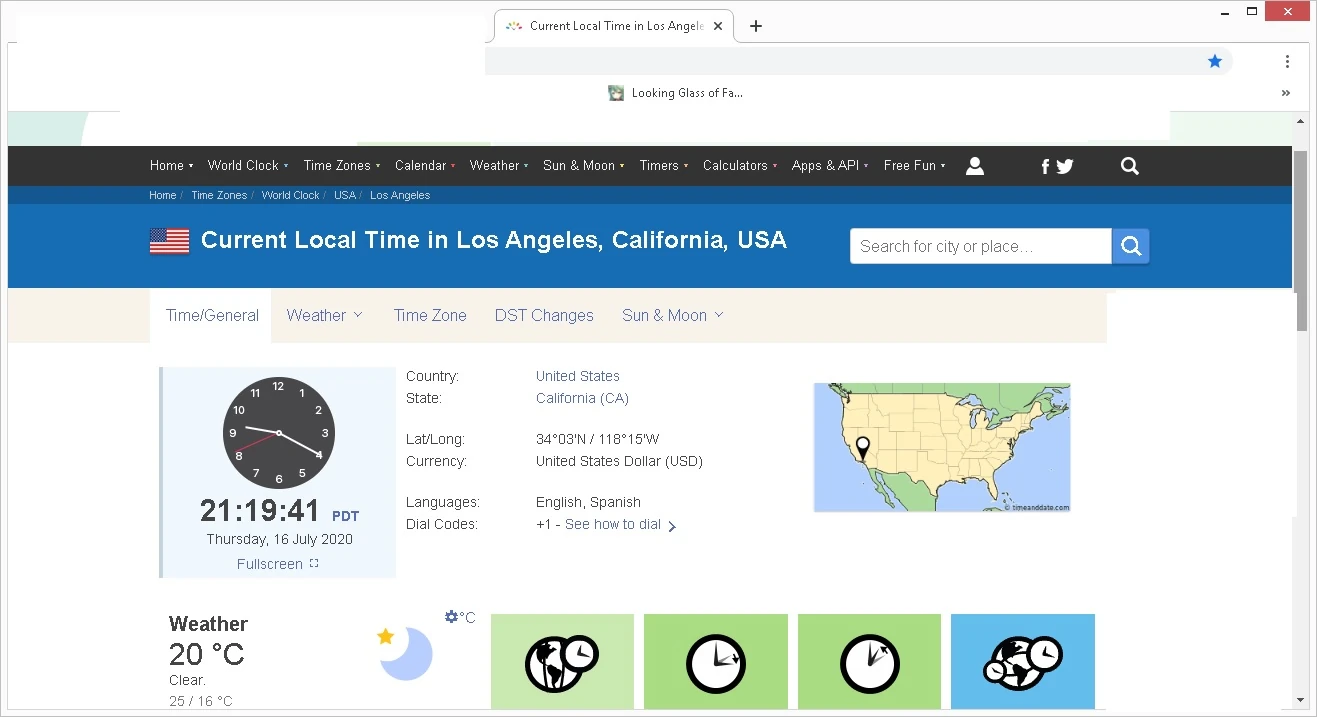Screen dimensions: 1317x717
Task: Follow the United States country link
Action: tap(577, 376)
